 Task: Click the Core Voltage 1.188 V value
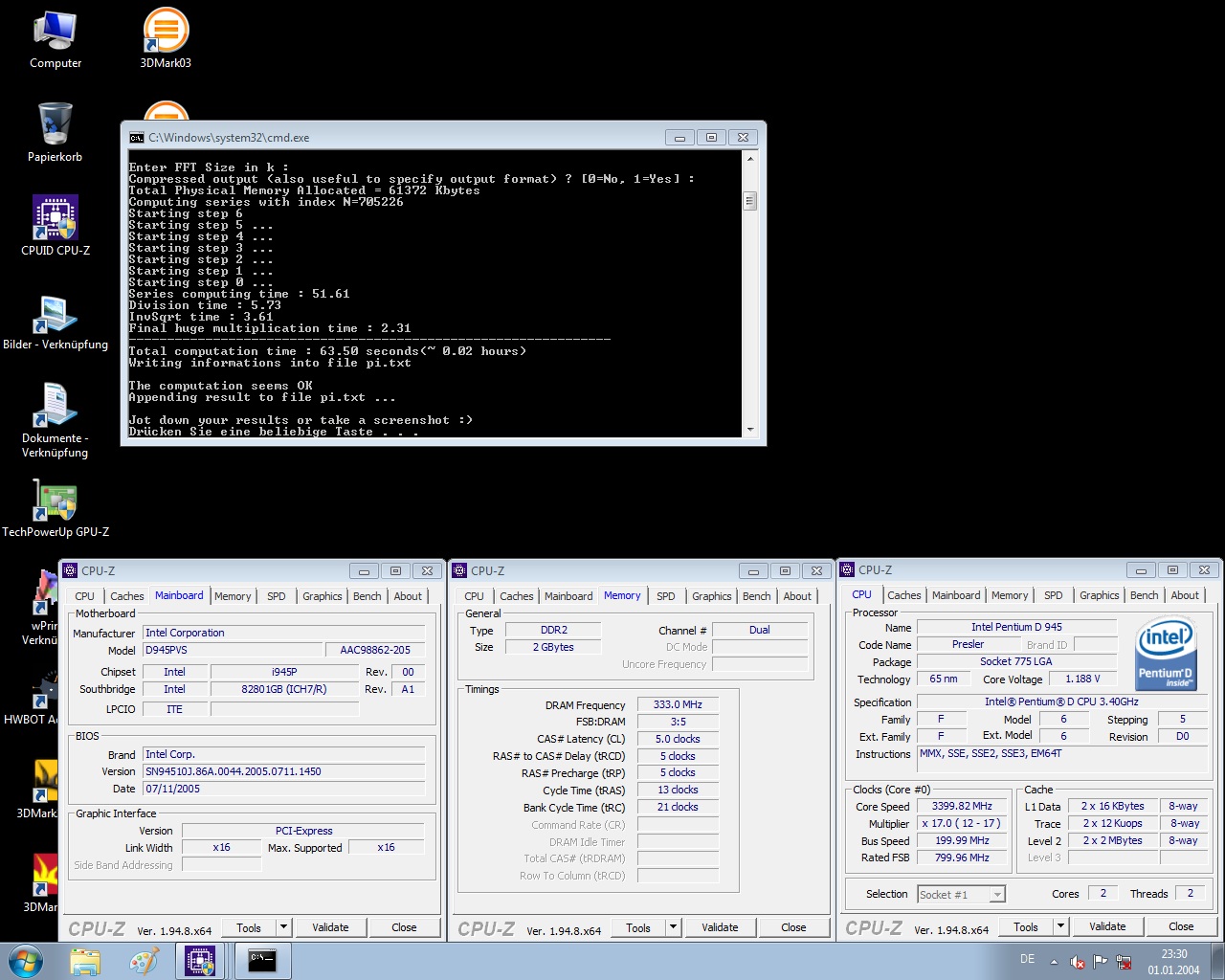tap(1083, 679)
